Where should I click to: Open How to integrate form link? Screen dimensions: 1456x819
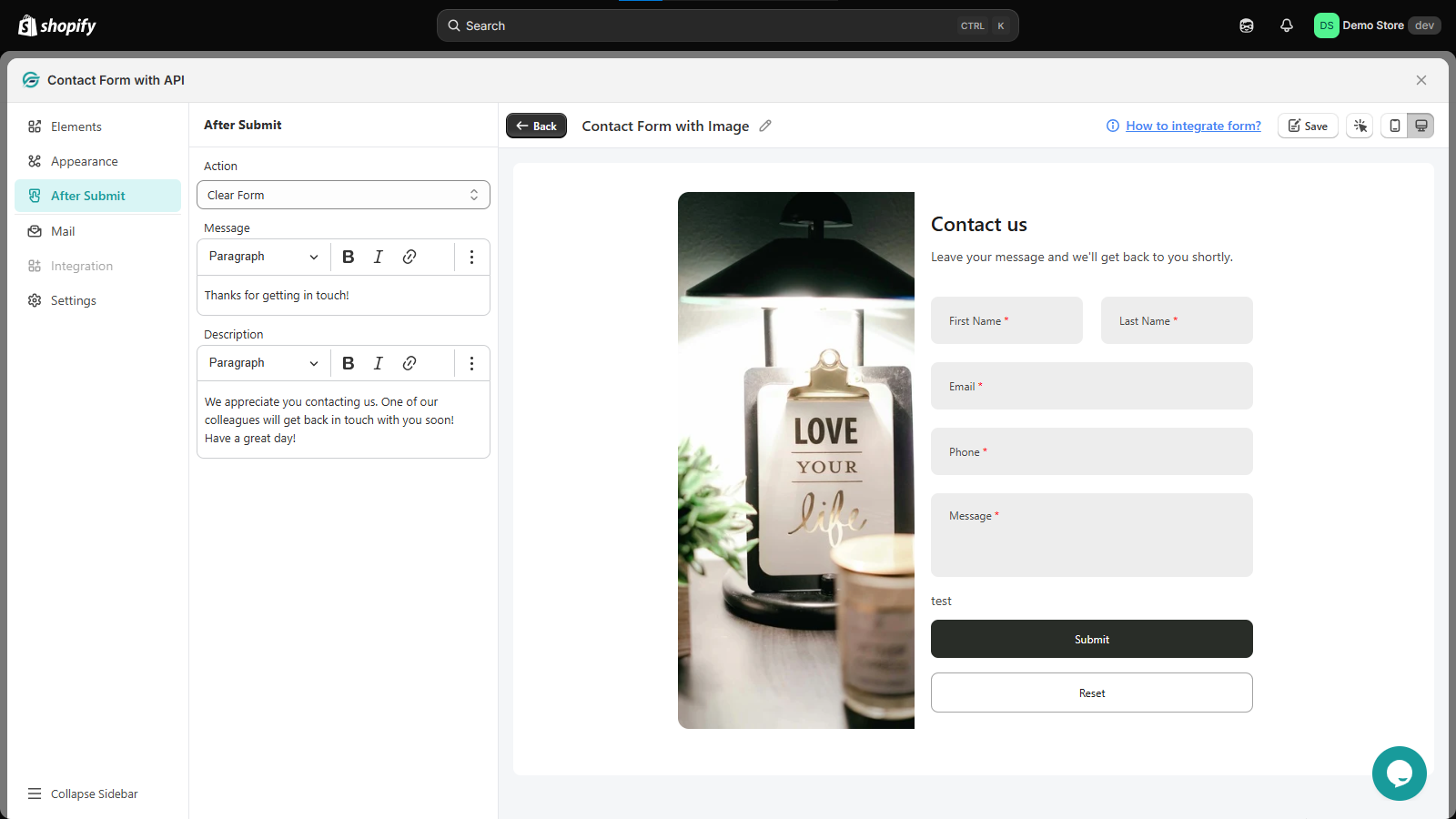[1193, 126]
